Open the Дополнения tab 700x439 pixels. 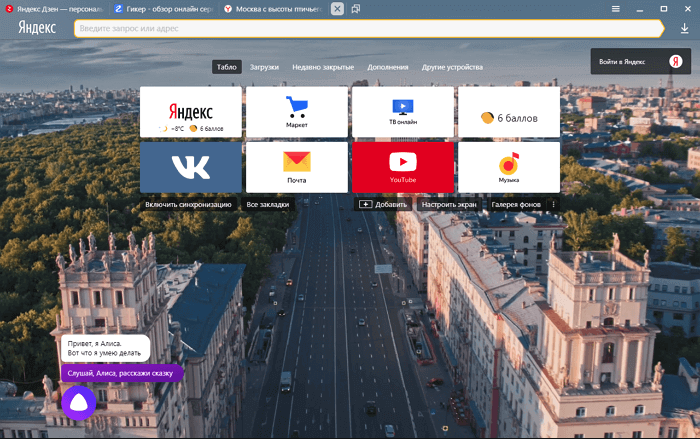tap(387, 67)
